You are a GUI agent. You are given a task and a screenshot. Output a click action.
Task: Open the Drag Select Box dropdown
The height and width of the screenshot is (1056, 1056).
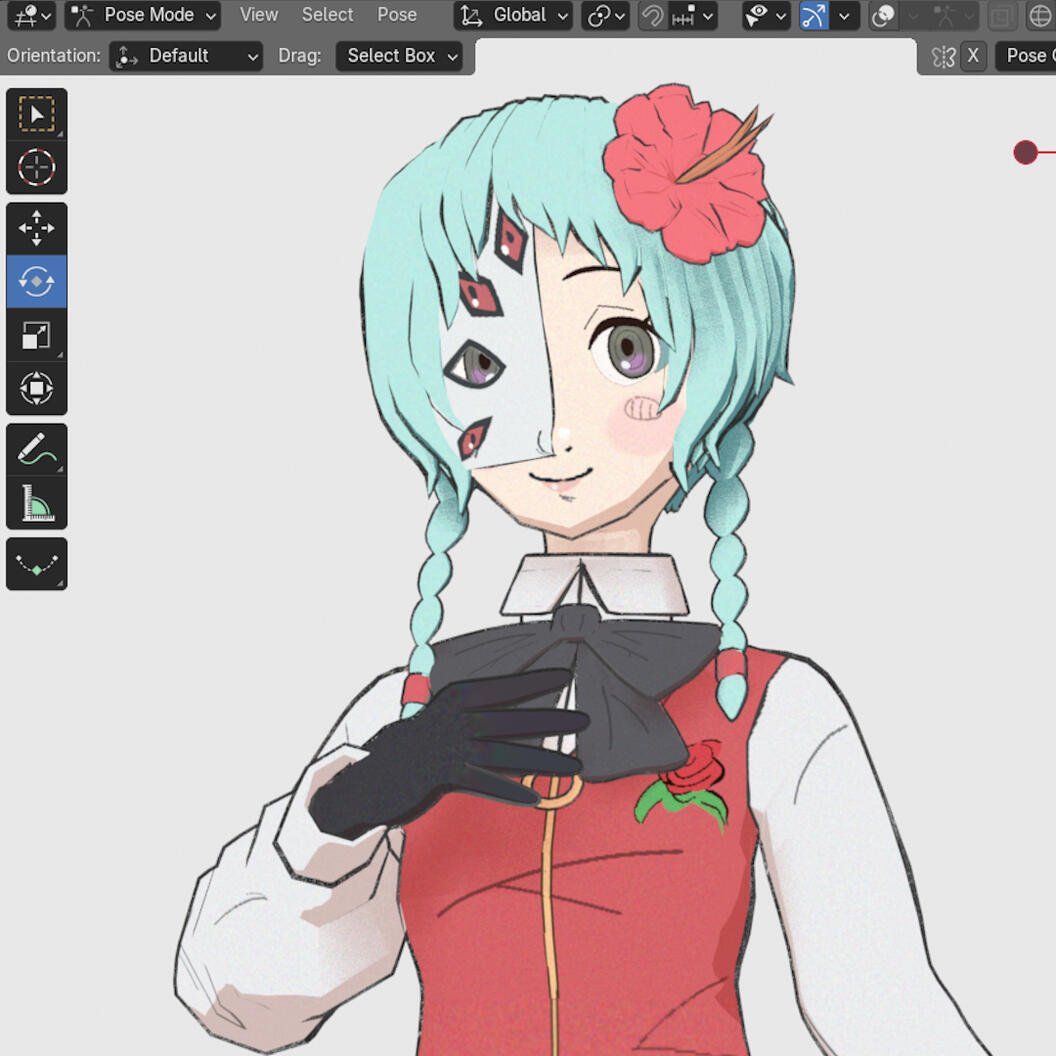[x=398, y=56]
